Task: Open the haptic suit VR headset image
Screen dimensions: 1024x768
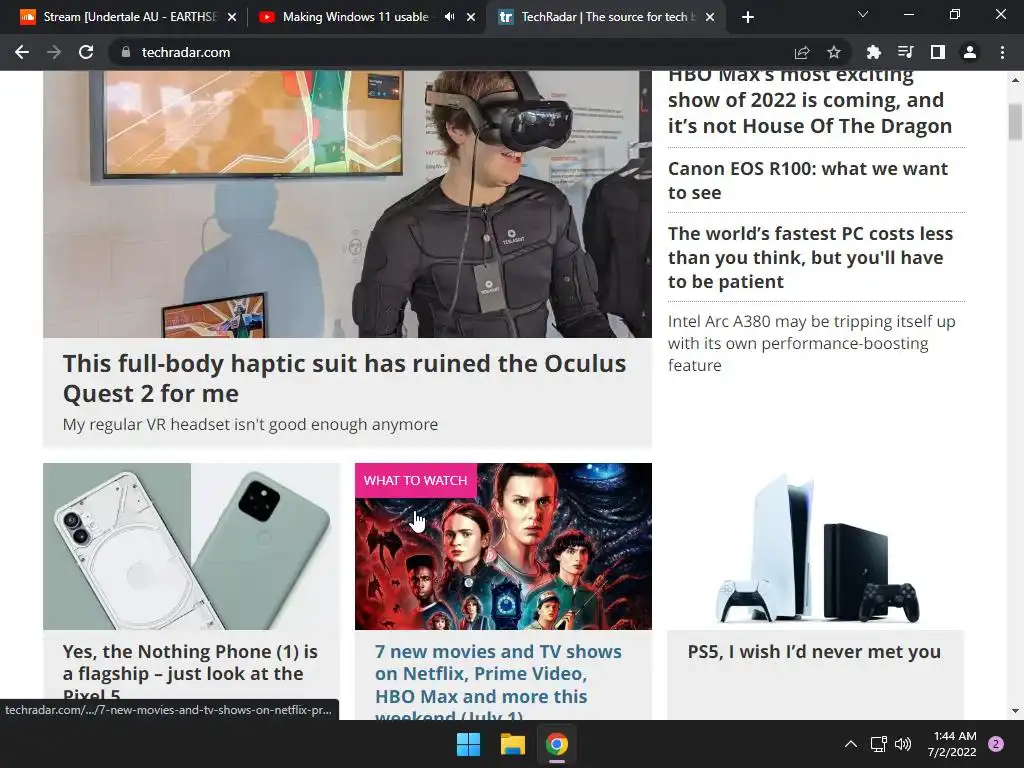Action: [347, 204]
